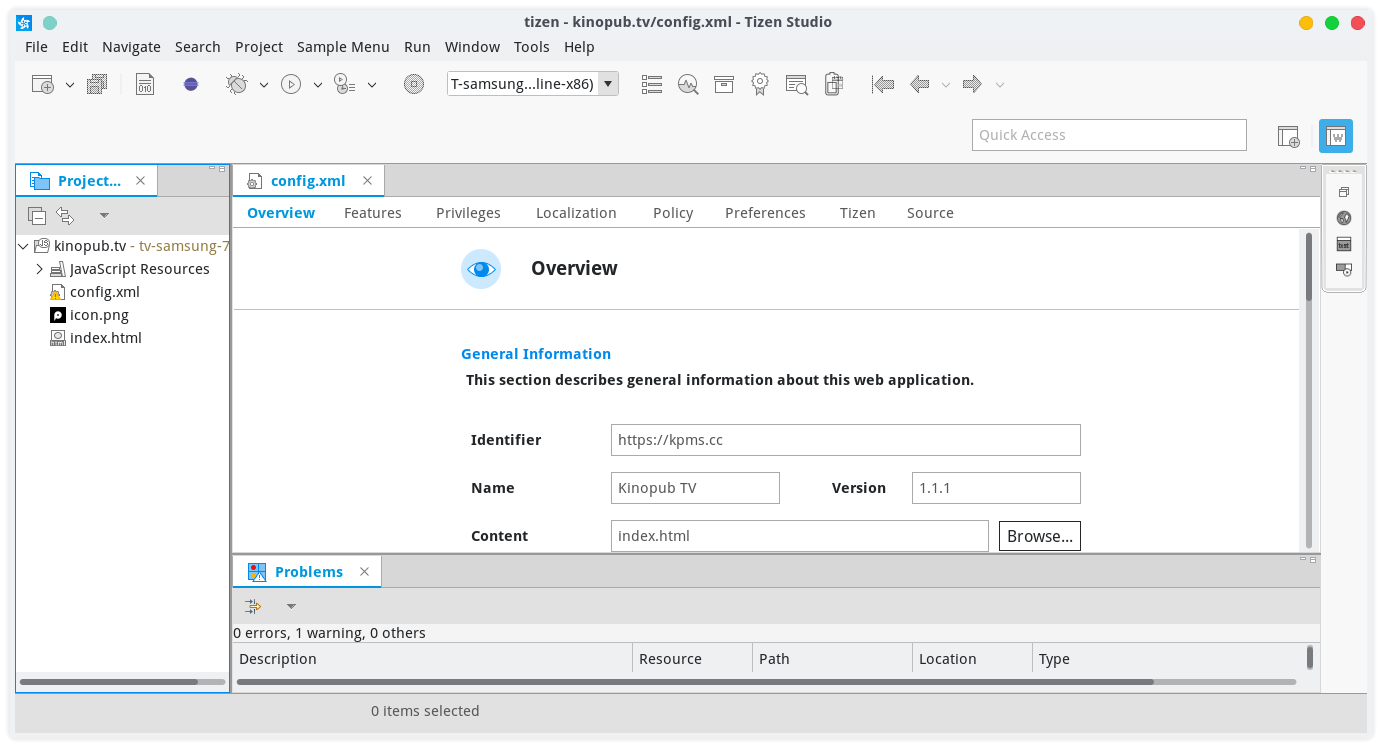This screenshot has width=1382, height=748.
Task: Click the 'text' window icon in right trim
Action: click(1344, 244)
